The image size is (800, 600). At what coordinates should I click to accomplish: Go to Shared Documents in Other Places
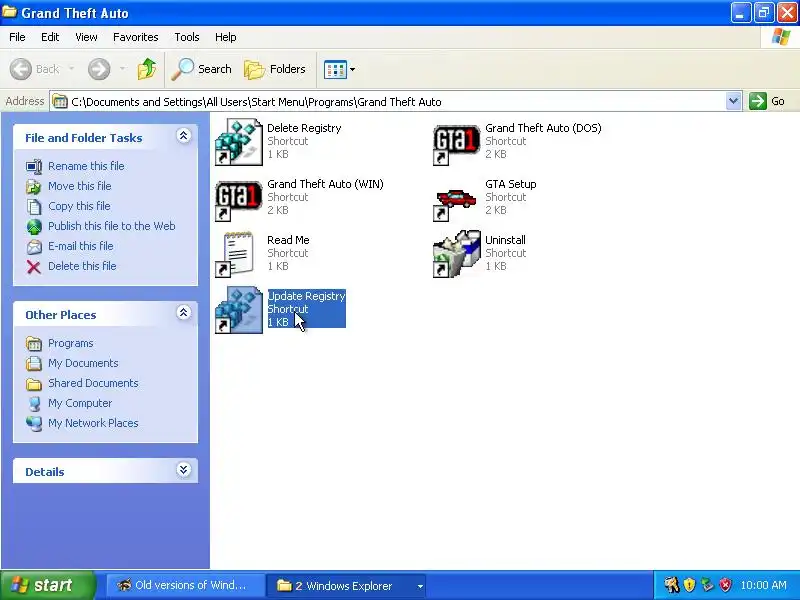[93, 383]
